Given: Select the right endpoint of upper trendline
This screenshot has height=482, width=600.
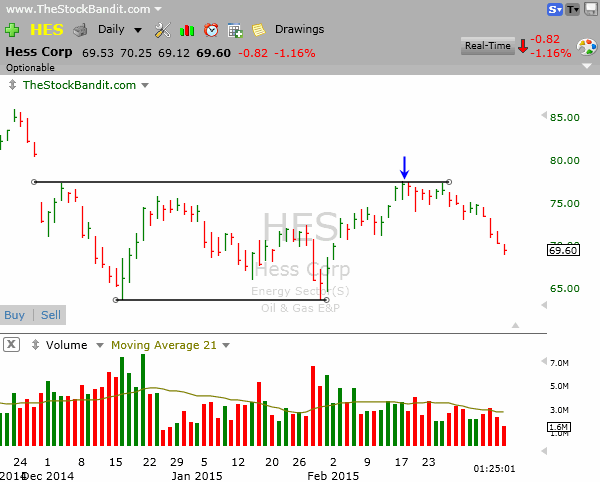Looking at the screenshot, I should point(449,182).
